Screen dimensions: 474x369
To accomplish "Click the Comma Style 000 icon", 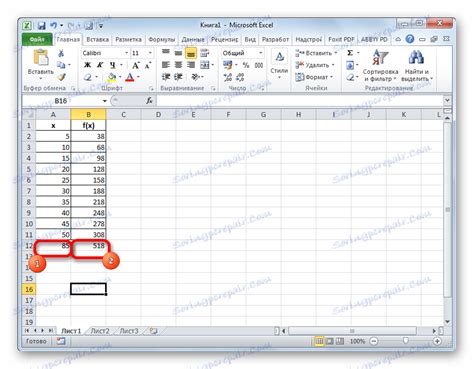I will click(259, 65).
